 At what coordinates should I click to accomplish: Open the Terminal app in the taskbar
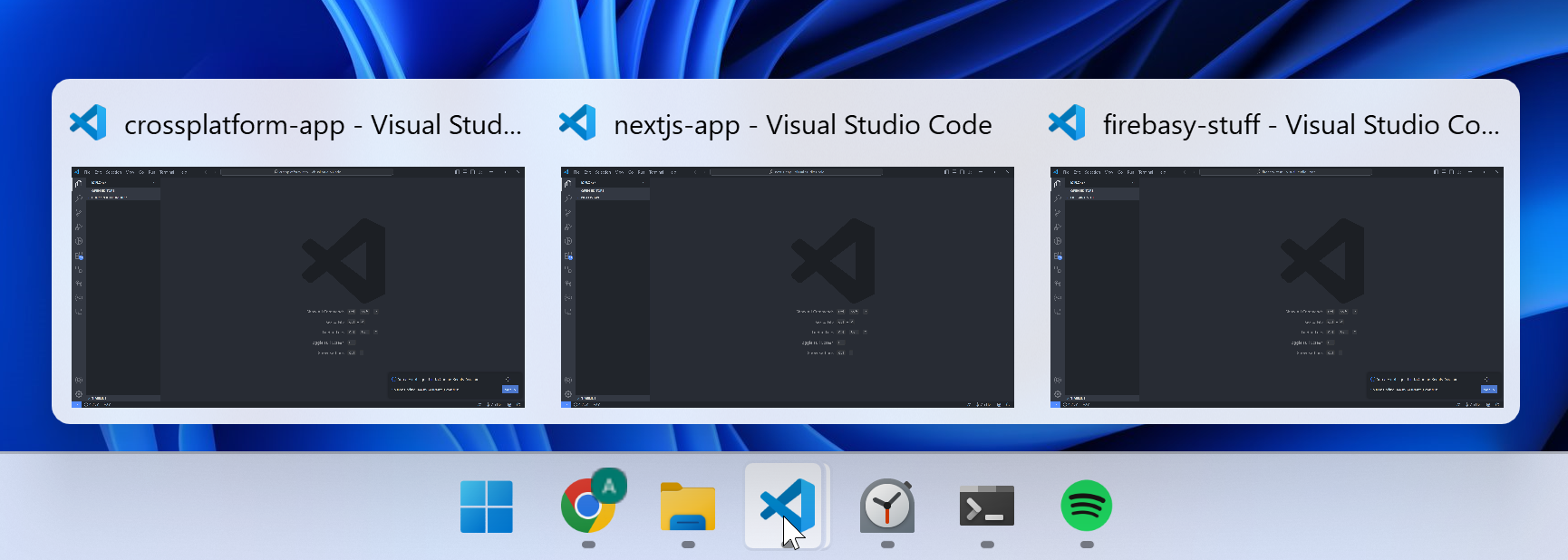tap(987, 507)
